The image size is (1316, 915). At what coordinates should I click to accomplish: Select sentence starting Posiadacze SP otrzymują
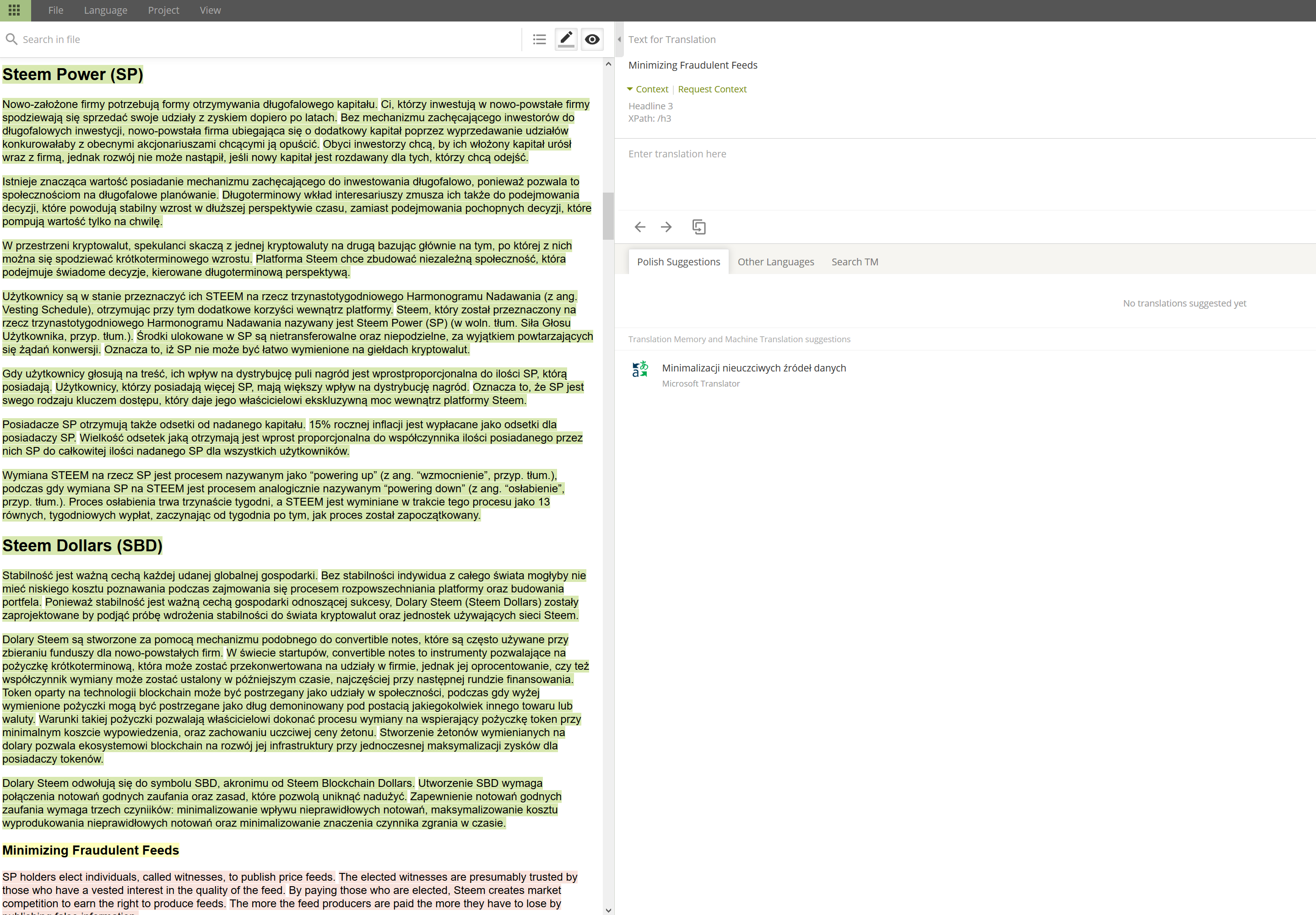154,425
